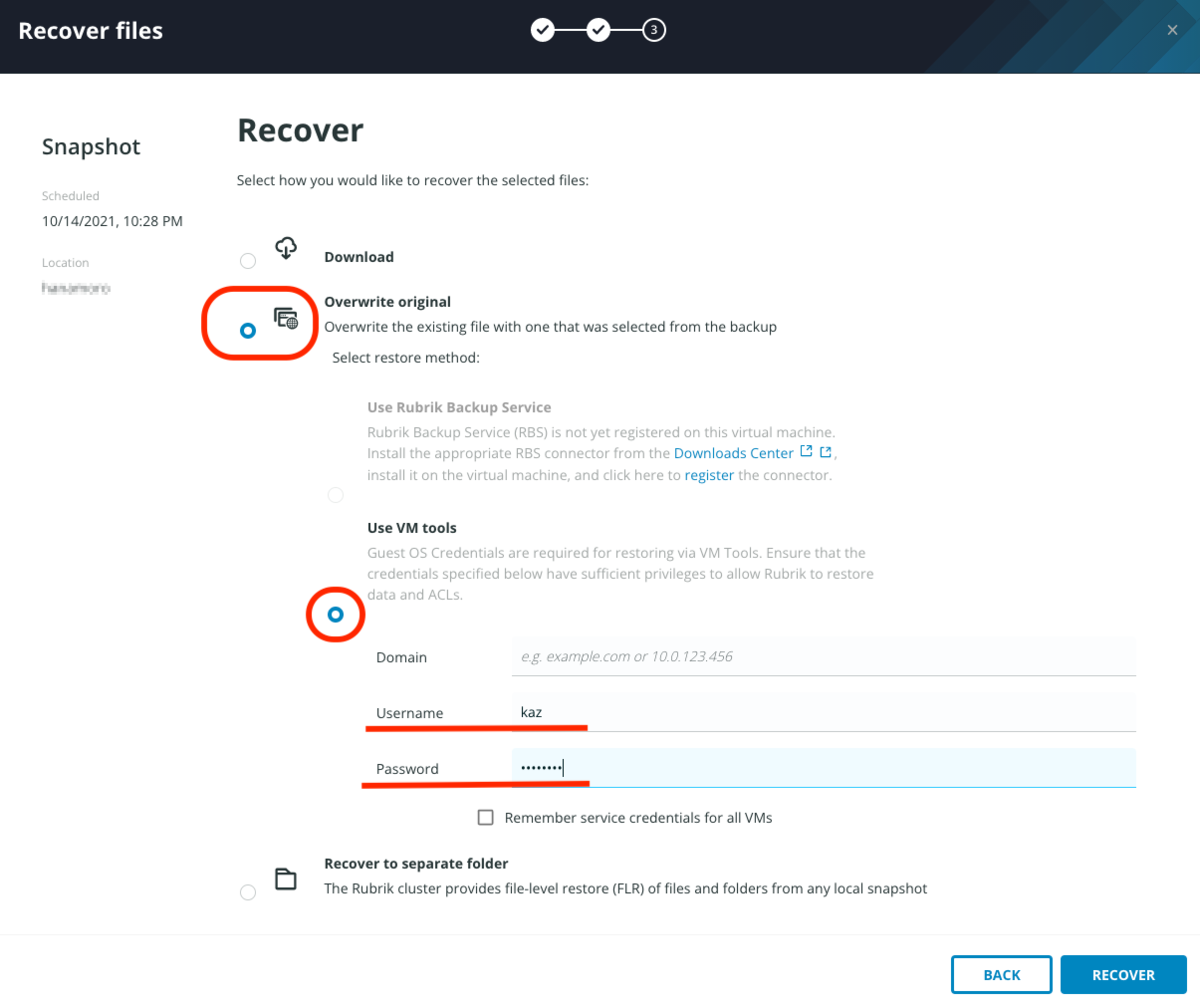Viewport: 1200px width, 1004px height.
Task: Click the register connector link
Action: coord(709,475)
